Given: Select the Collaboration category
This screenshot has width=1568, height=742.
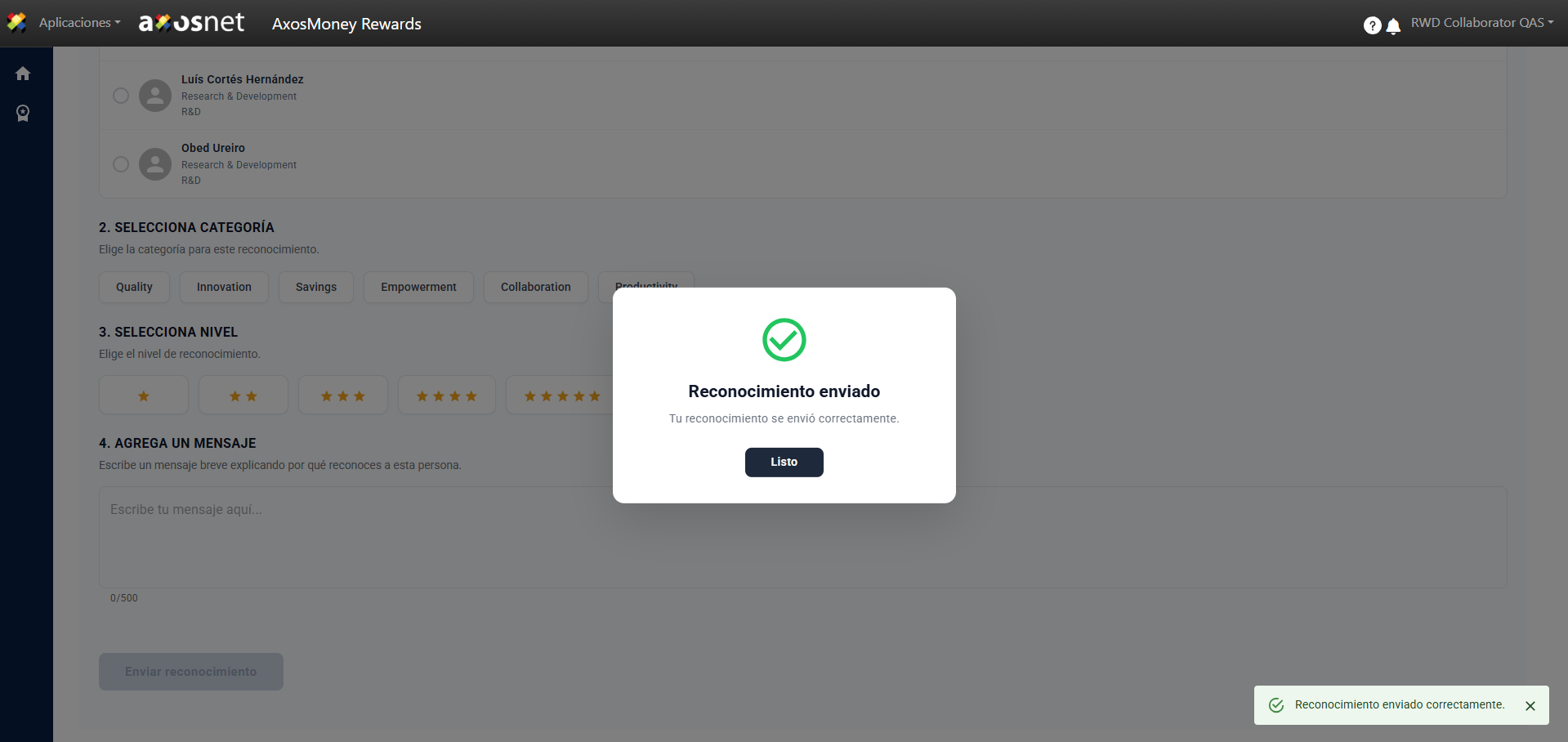Looking at the screenshot, I should click(x=535, y=287).
